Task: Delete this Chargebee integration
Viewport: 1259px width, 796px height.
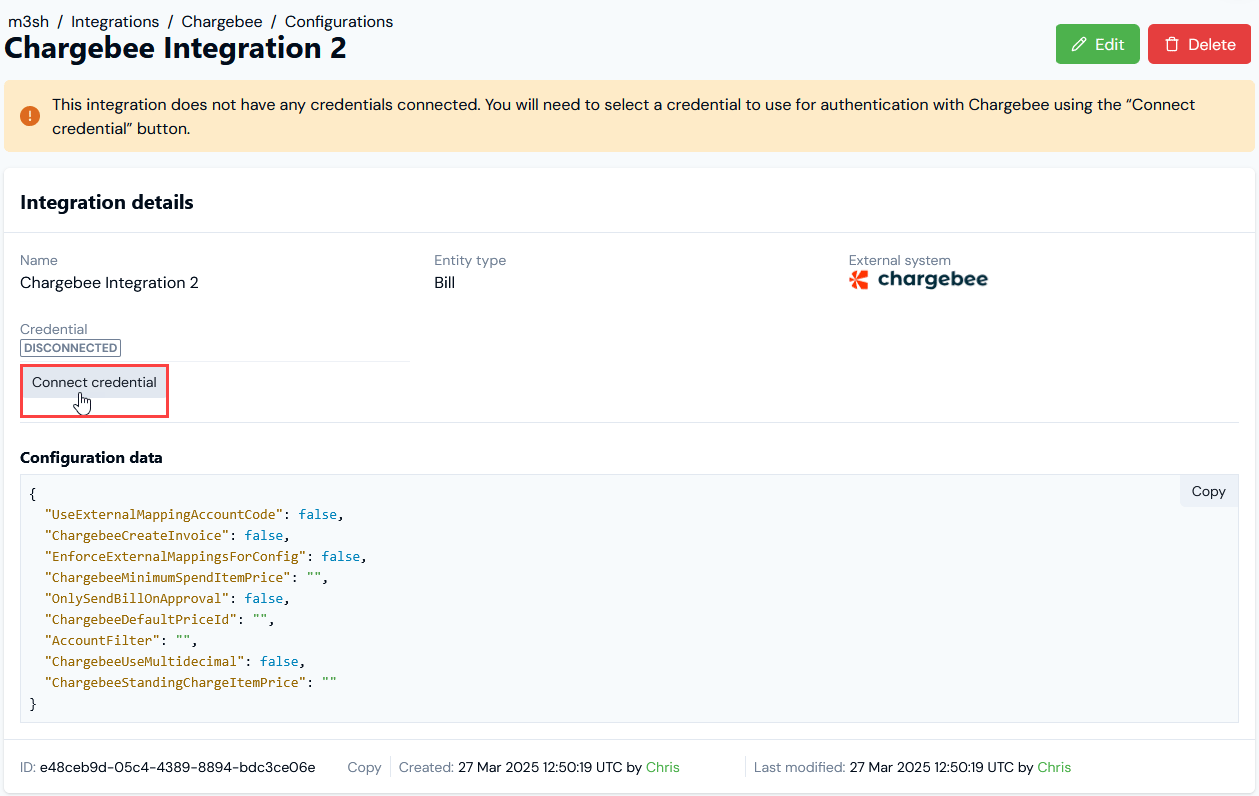Action: pos(1199,44)
